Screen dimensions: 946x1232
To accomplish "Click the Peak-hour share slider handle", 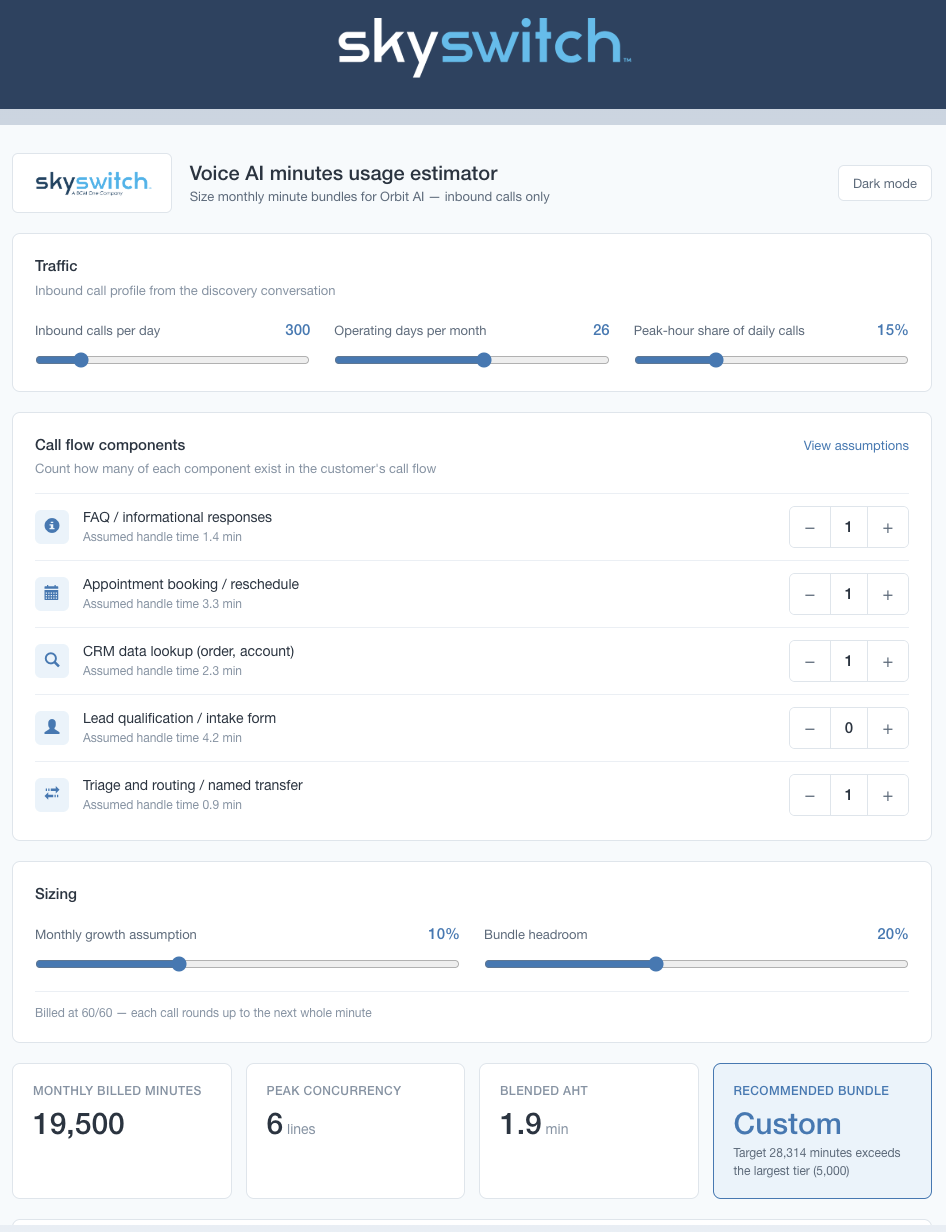I will click(716, 360).
